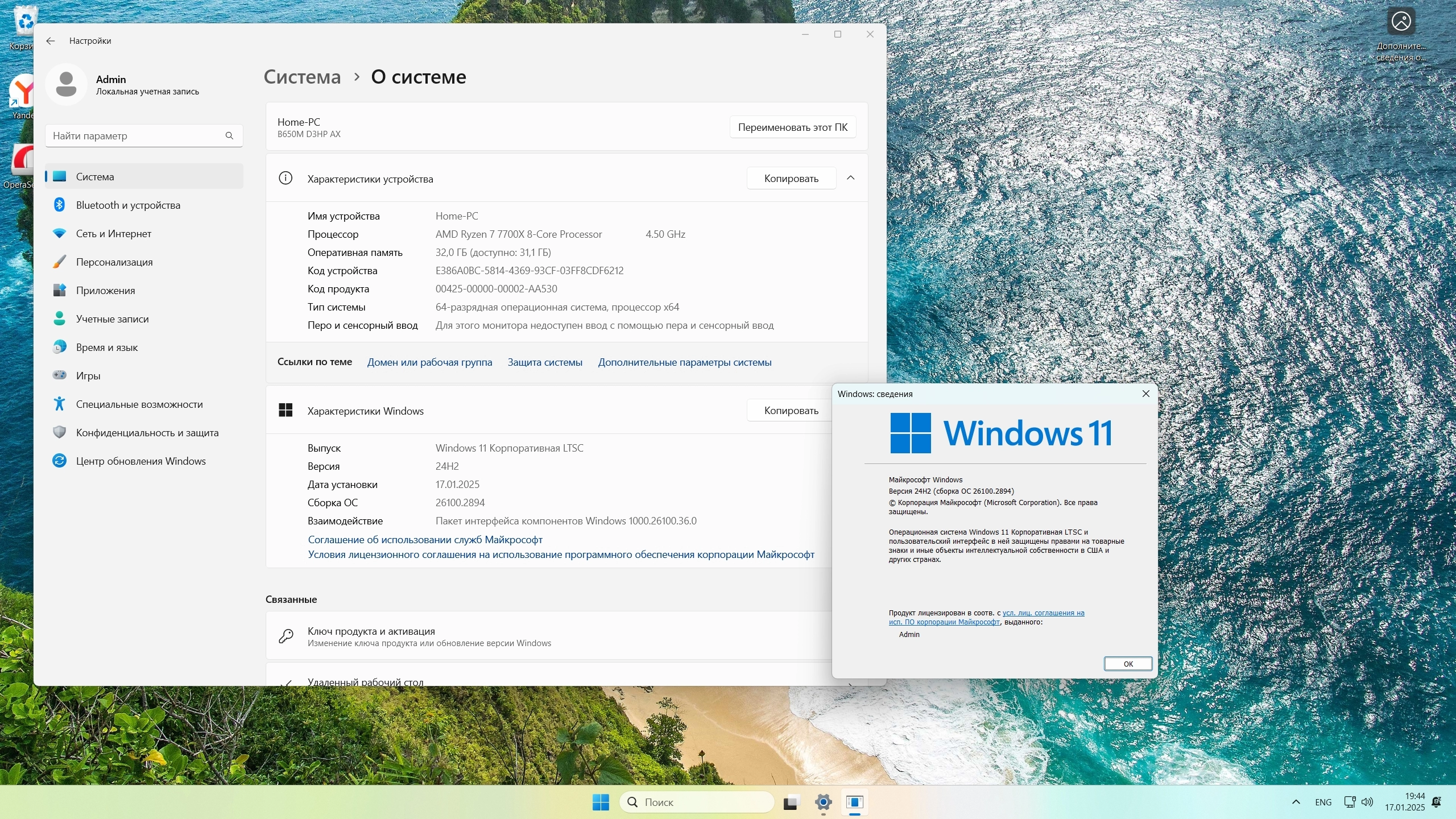Open ENG language switcher in taskbar
The height and width of the screenshot is (819, 1456).
(1323, 802)
